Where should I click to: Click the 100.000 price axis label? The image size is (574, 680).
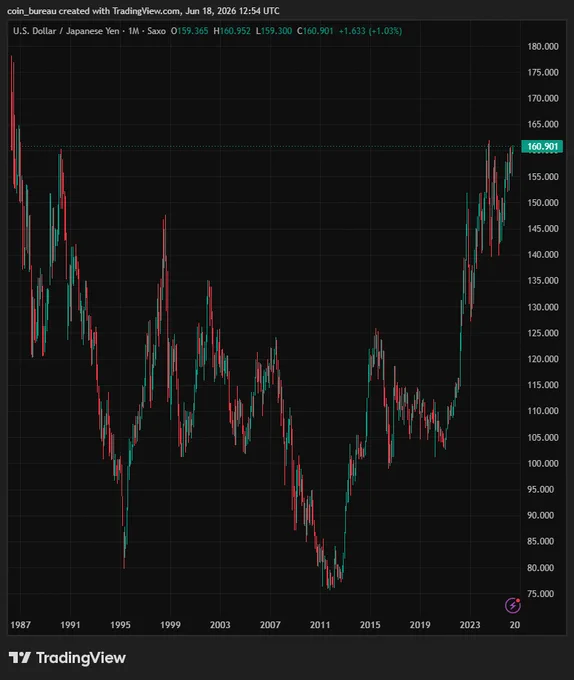(x=543, y=464)
